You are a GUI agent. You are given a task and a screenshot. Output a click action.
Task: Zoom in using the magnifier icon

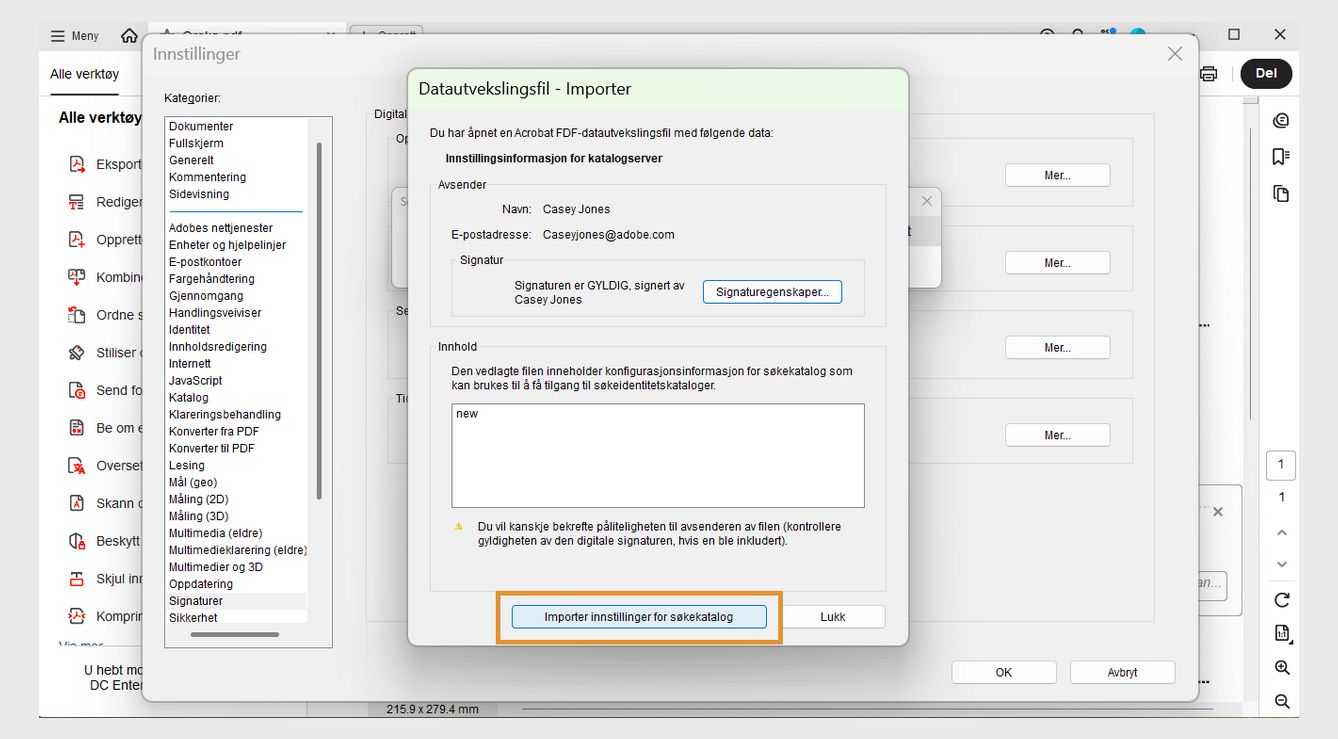click(x=1281, y=668)
